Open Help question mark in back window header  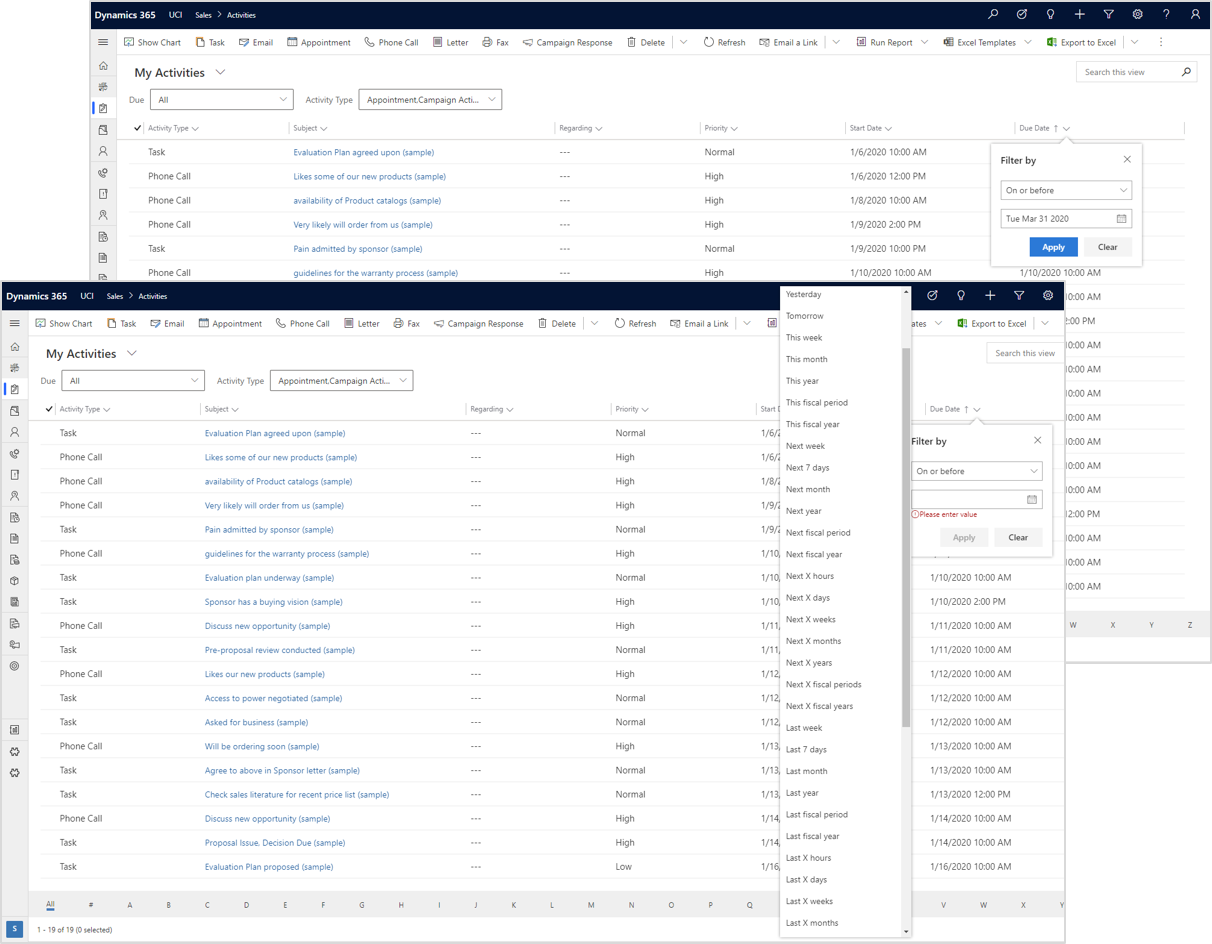[1166, 15]
